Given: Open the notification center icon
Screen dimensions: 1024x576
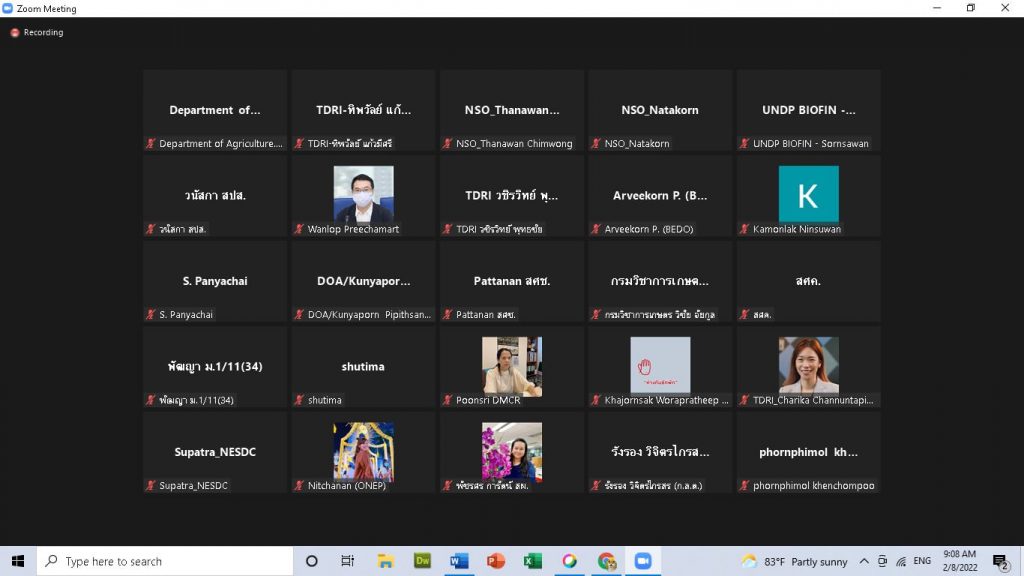Looking at the screenshot, I should pyautogui.click(x=1000, y=561).
